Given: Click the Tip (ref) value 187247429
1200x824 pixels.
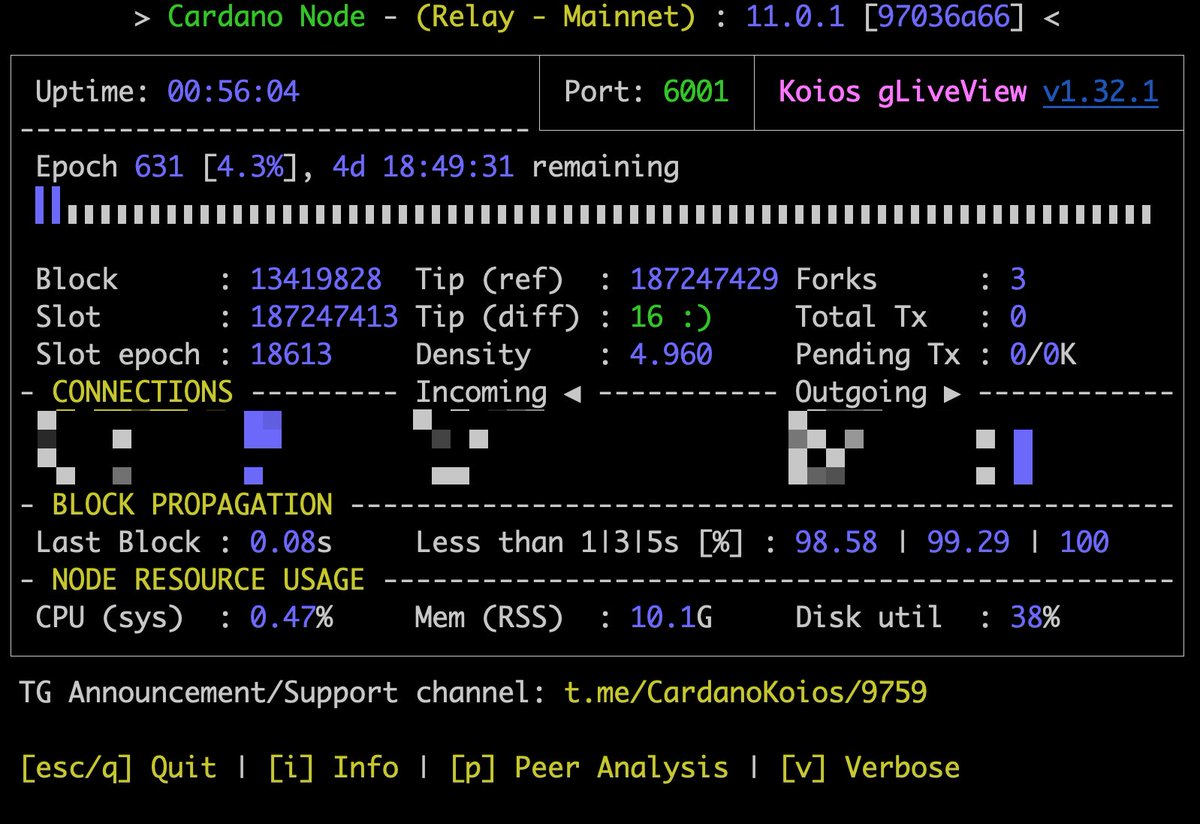Looking at the screenshot, I should tap(704, 279).
